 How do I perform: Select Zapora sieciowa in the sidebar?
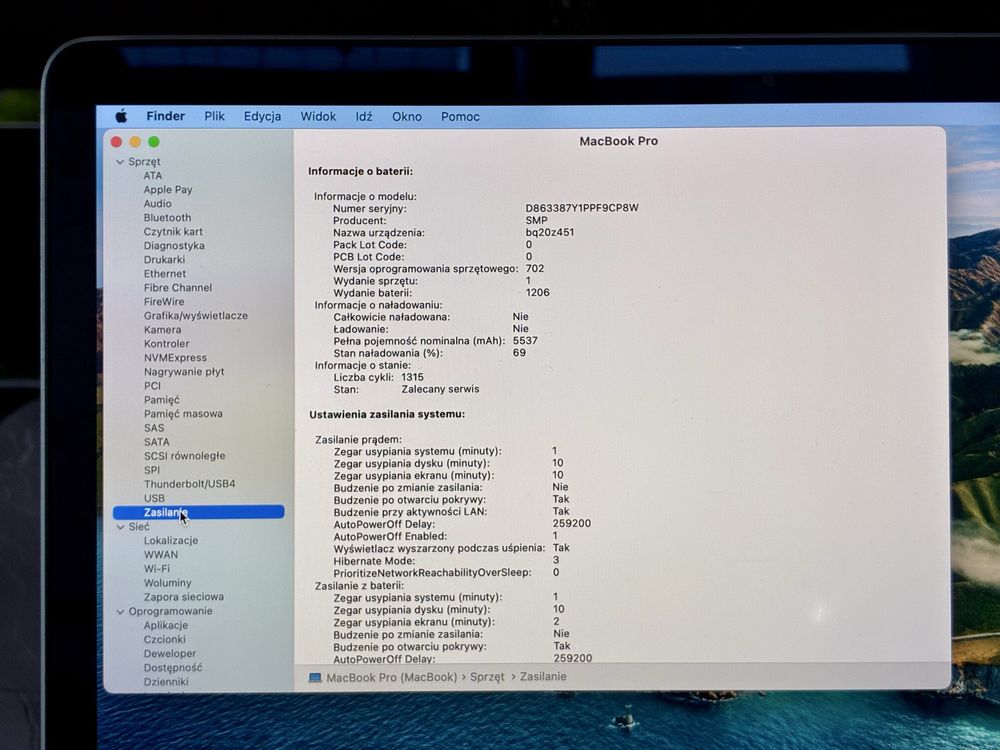(184, 597)
